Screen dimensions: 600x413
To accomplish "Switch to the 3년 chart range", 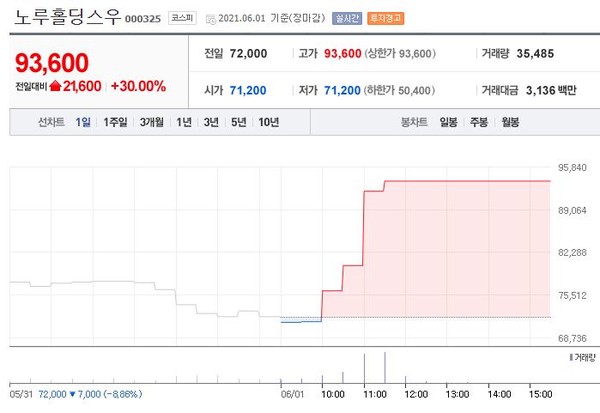I will pos(211,122).
